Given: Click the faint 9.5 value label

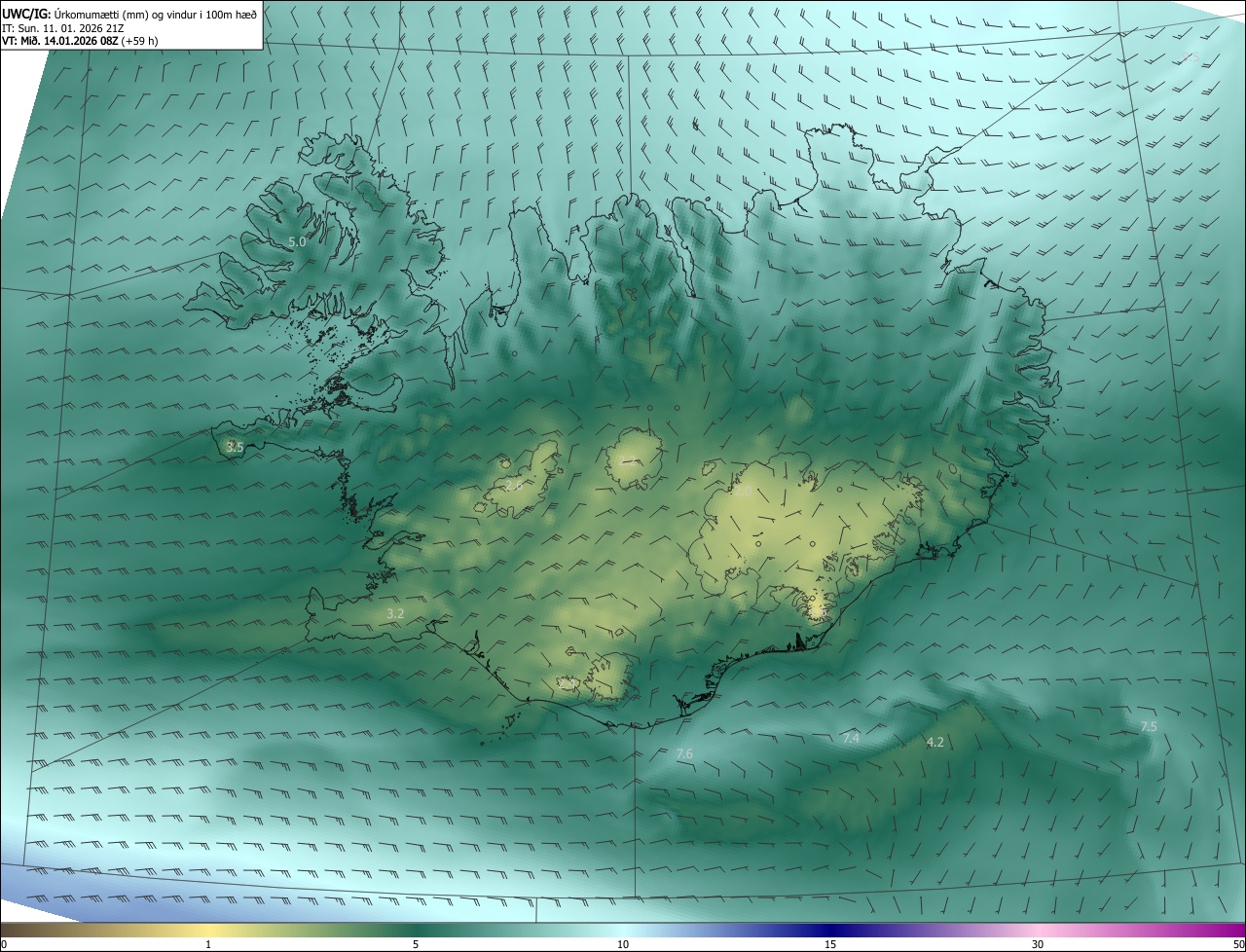Looking at the screenshot, I should click(x=1190, y=58).
